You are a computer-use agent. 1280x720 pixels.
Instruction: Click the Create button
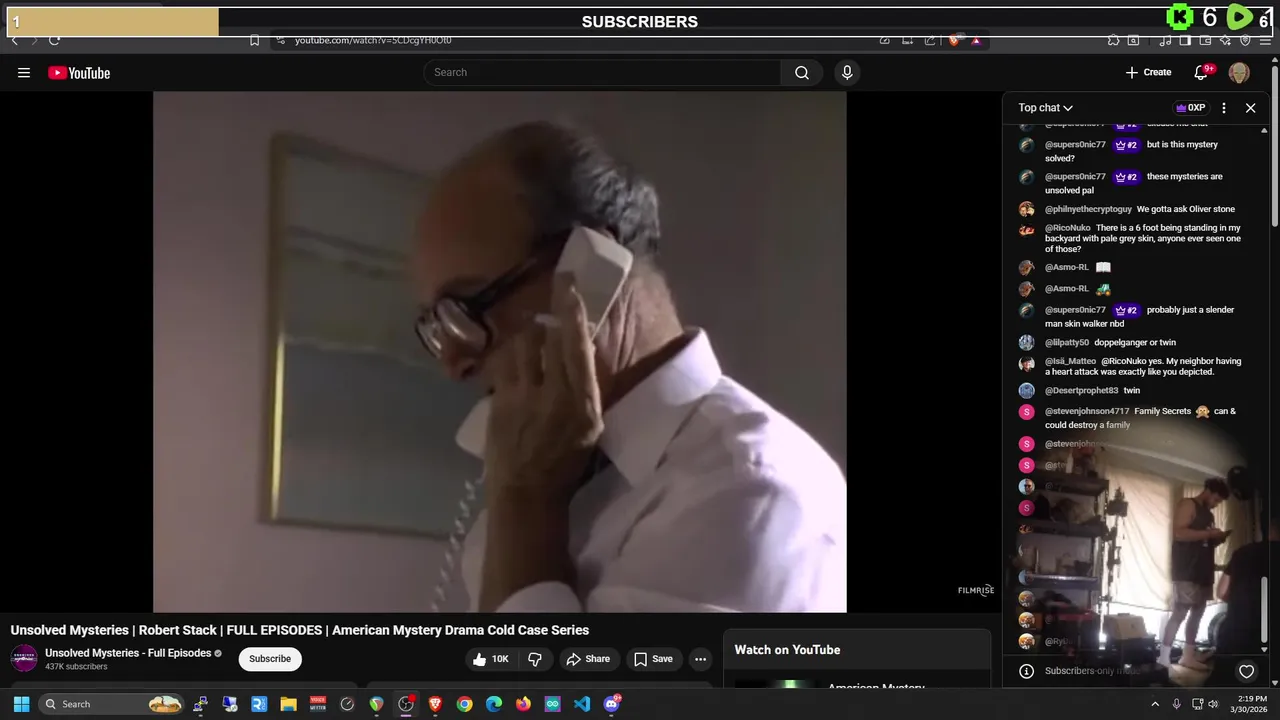[1148, 72]
